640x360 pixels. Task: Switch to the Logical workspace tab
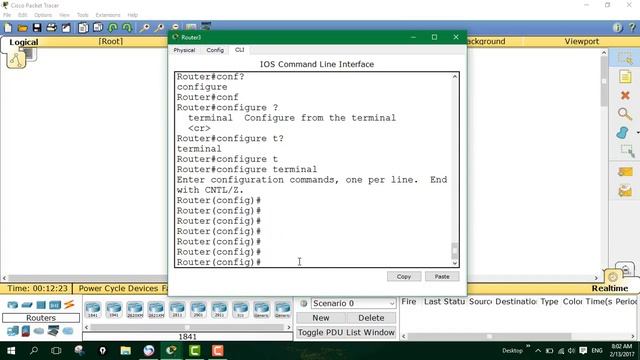click(24, 42)
